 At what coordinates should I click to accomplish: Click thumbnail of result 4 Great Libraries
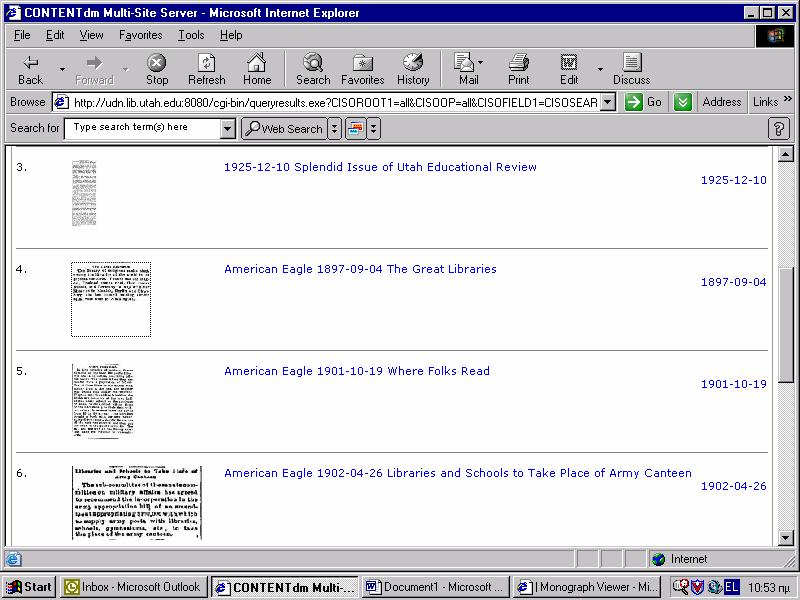pos(111,299)
